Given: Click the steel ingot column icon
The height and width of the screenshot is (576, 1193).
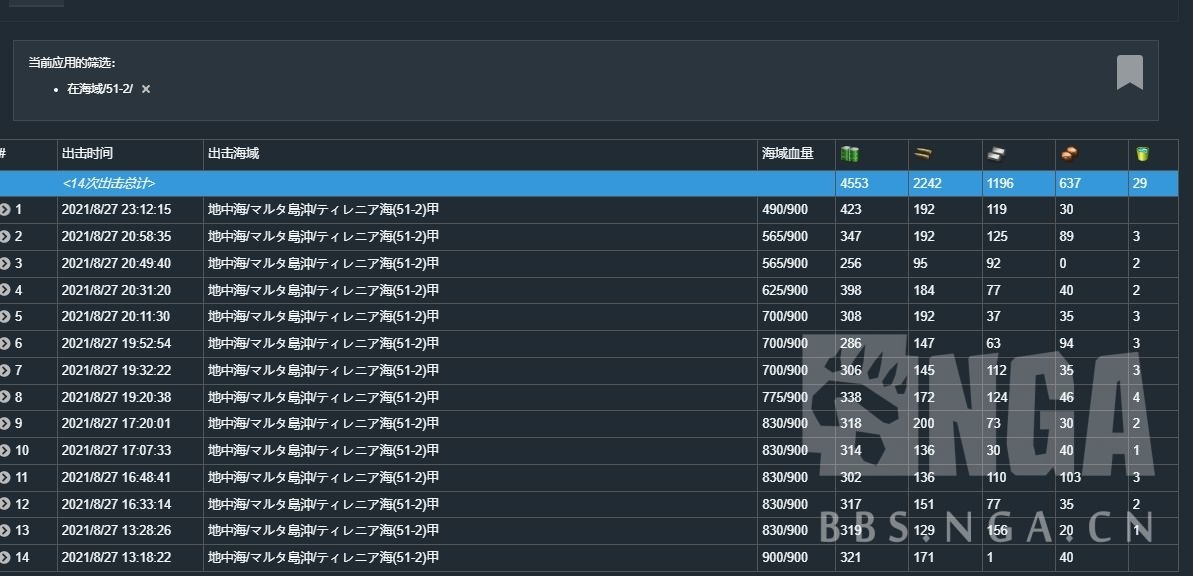Looking at the screenshot, I should coord(995,154).
